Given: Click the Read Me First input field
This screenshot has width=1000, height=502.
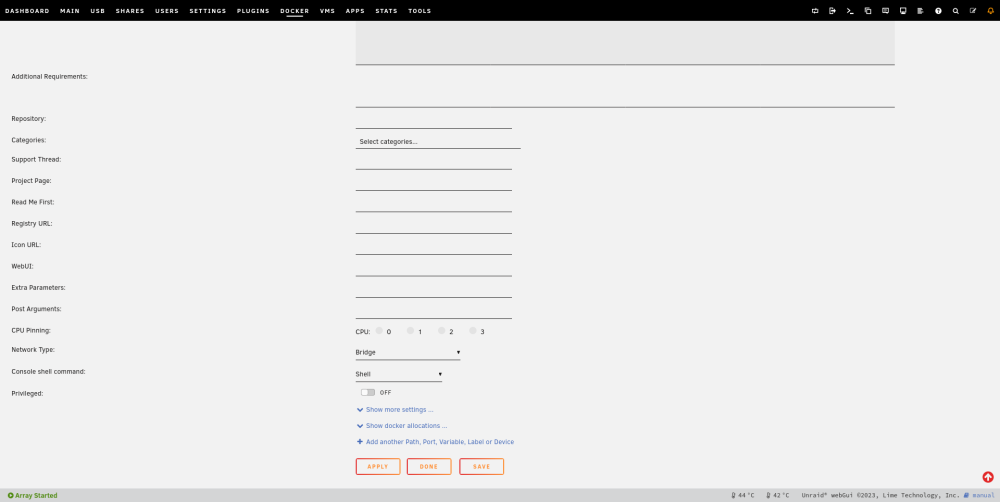Looking at the screenshot, I should click(434, 204).
